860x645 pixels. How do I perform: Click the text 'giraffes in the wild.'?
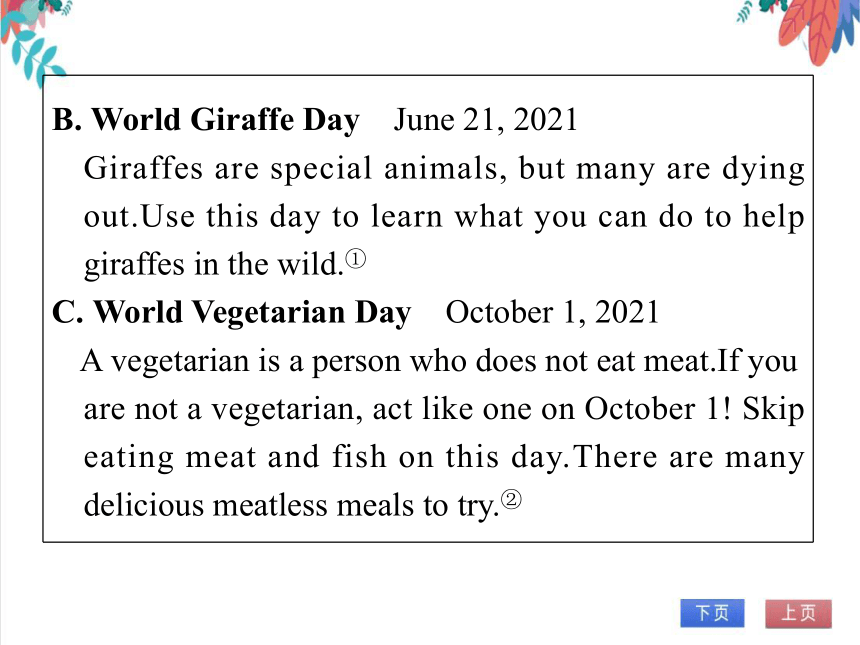tap(213, 265)
